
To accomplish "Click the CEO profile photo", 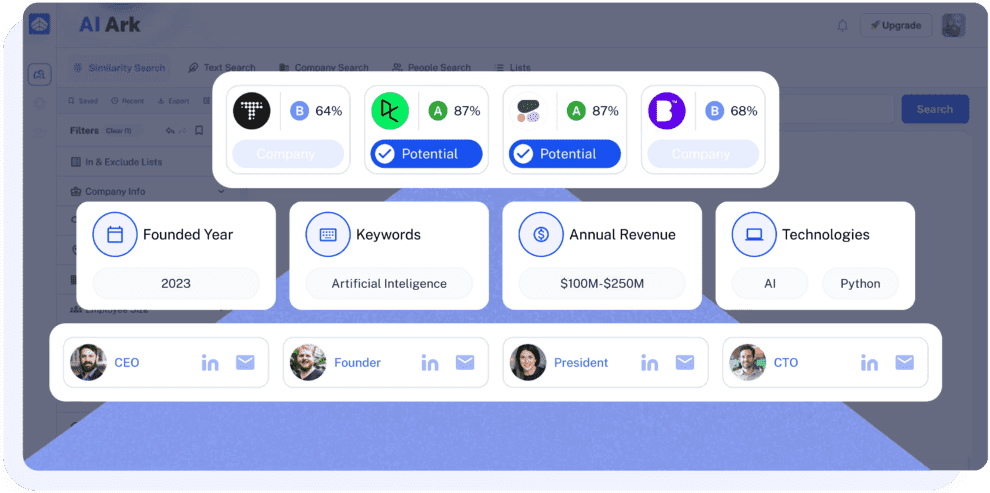I will pyautogui.click(x=88, y=362).
